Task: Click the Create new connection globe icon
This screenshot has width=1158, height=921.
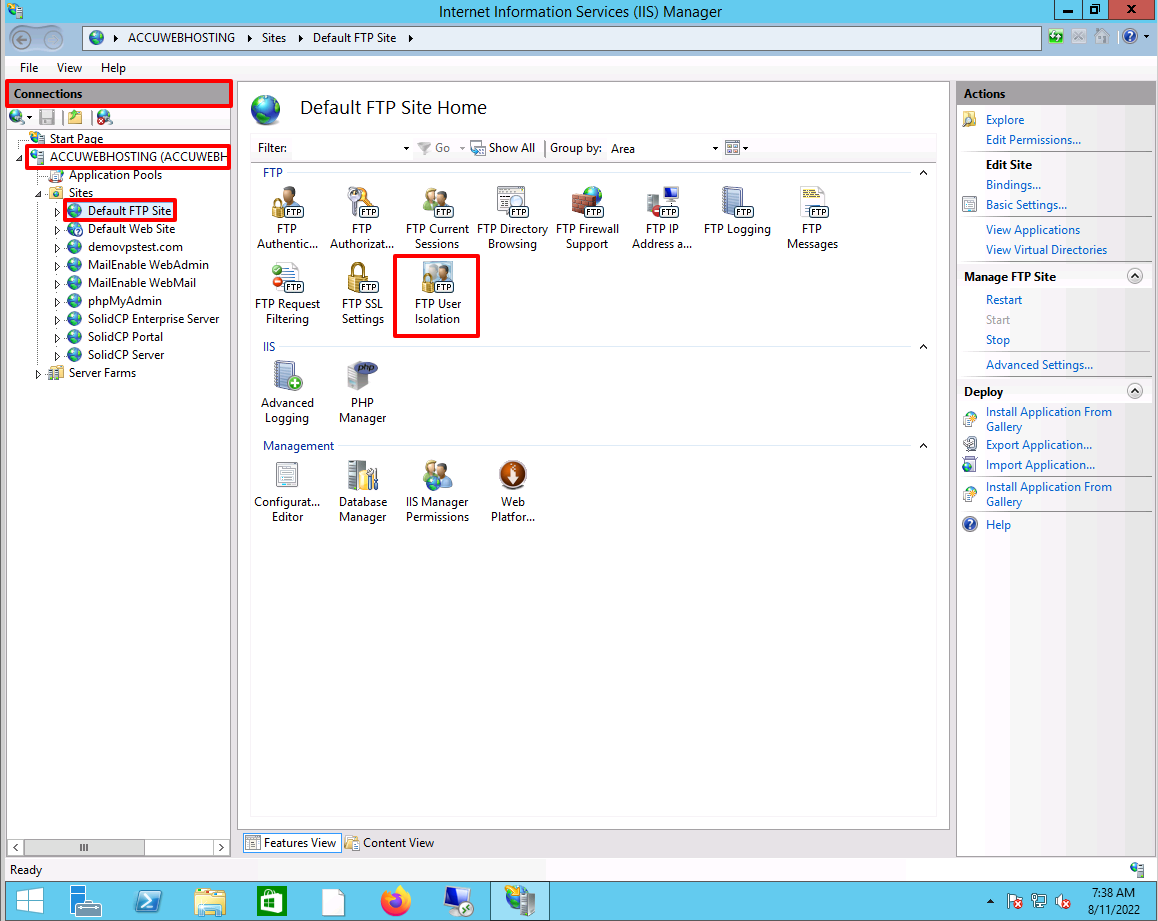Action: coord(16,117)
